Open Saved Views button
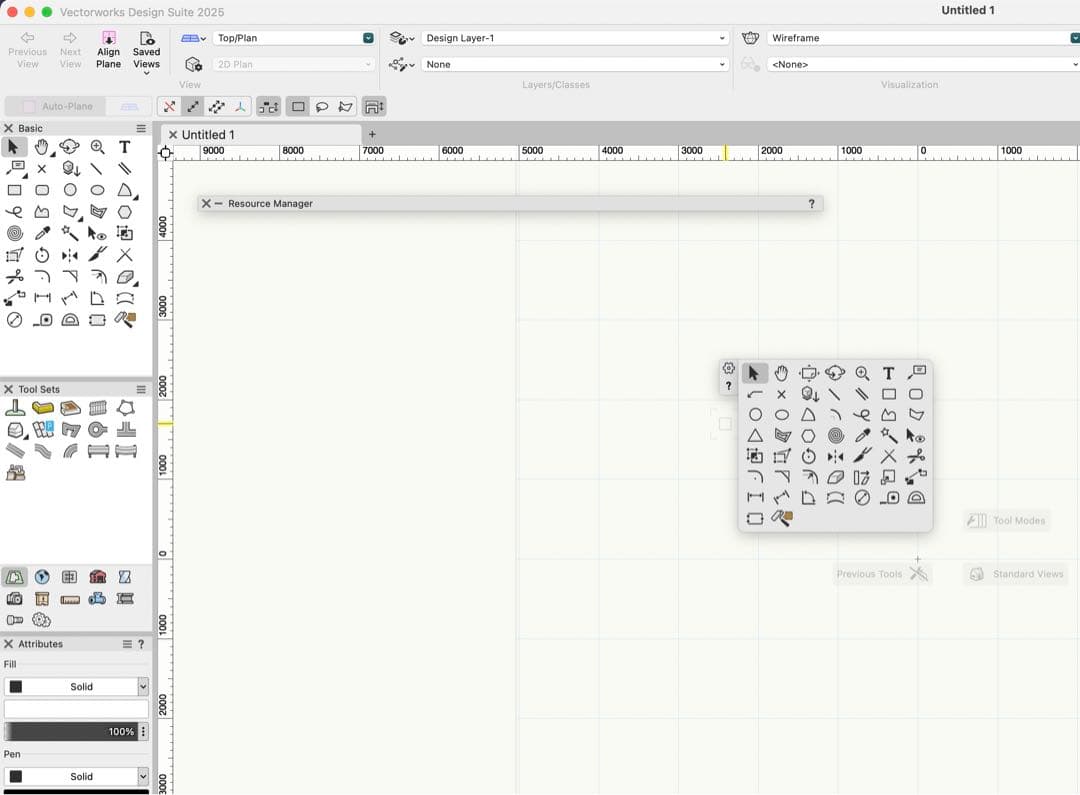Viewport: 1080px width, 795px height. [146, 50]
